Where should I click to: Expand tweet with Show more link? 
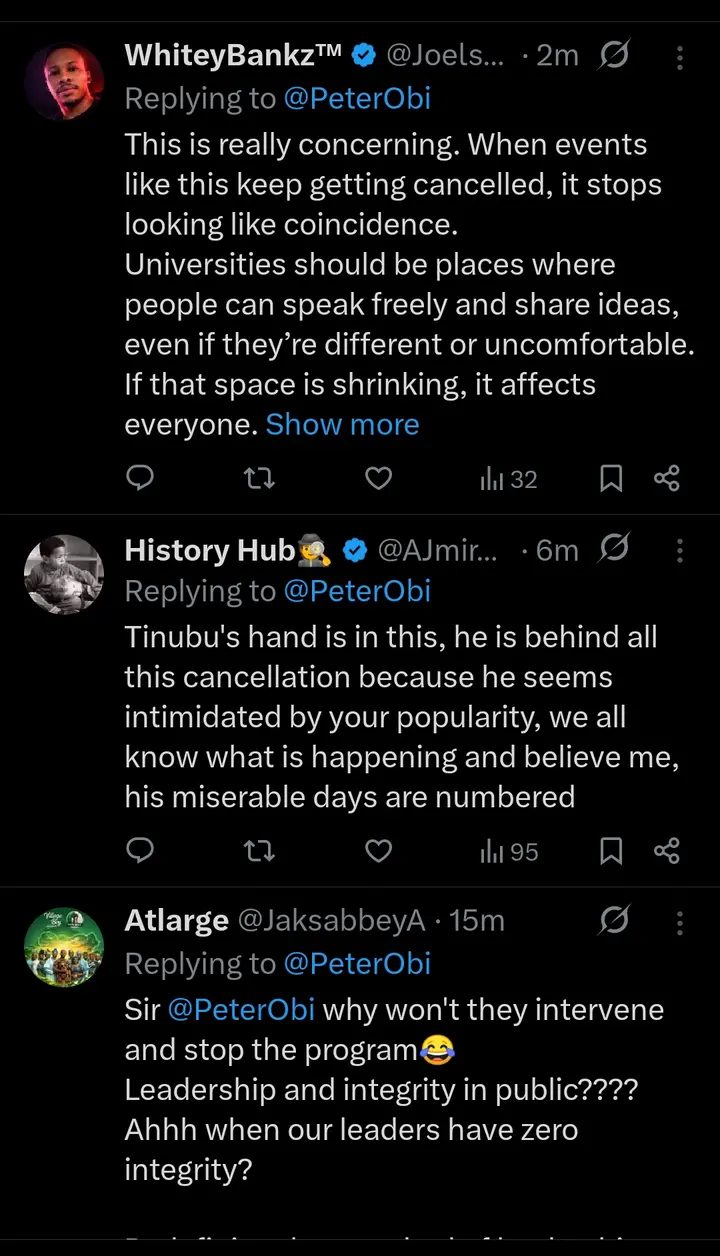[x=342, y=424]
